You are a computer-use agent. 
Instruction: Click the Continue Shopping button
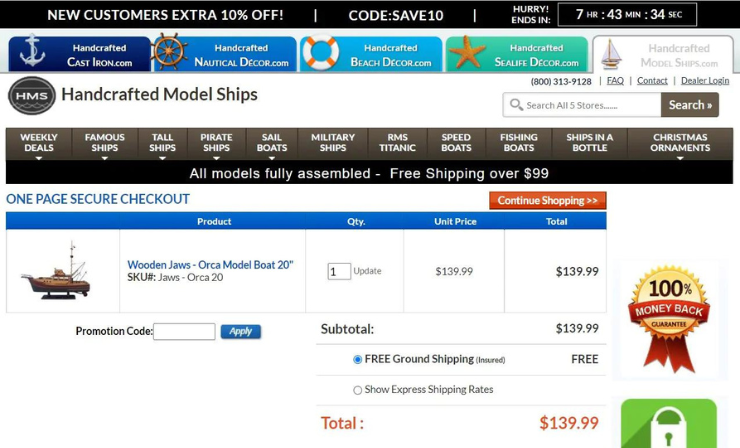coord(547,200)
